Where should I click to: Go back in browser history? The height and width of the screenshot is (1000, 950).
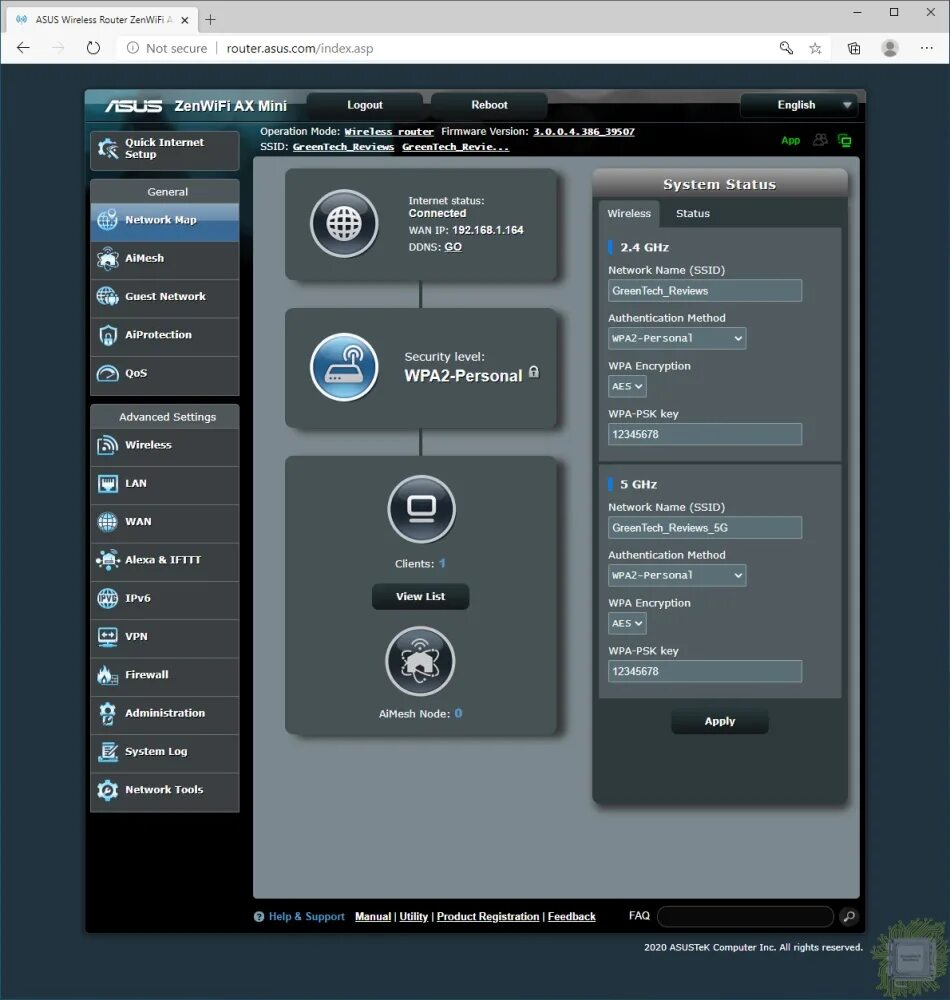(x=24, y=48)
